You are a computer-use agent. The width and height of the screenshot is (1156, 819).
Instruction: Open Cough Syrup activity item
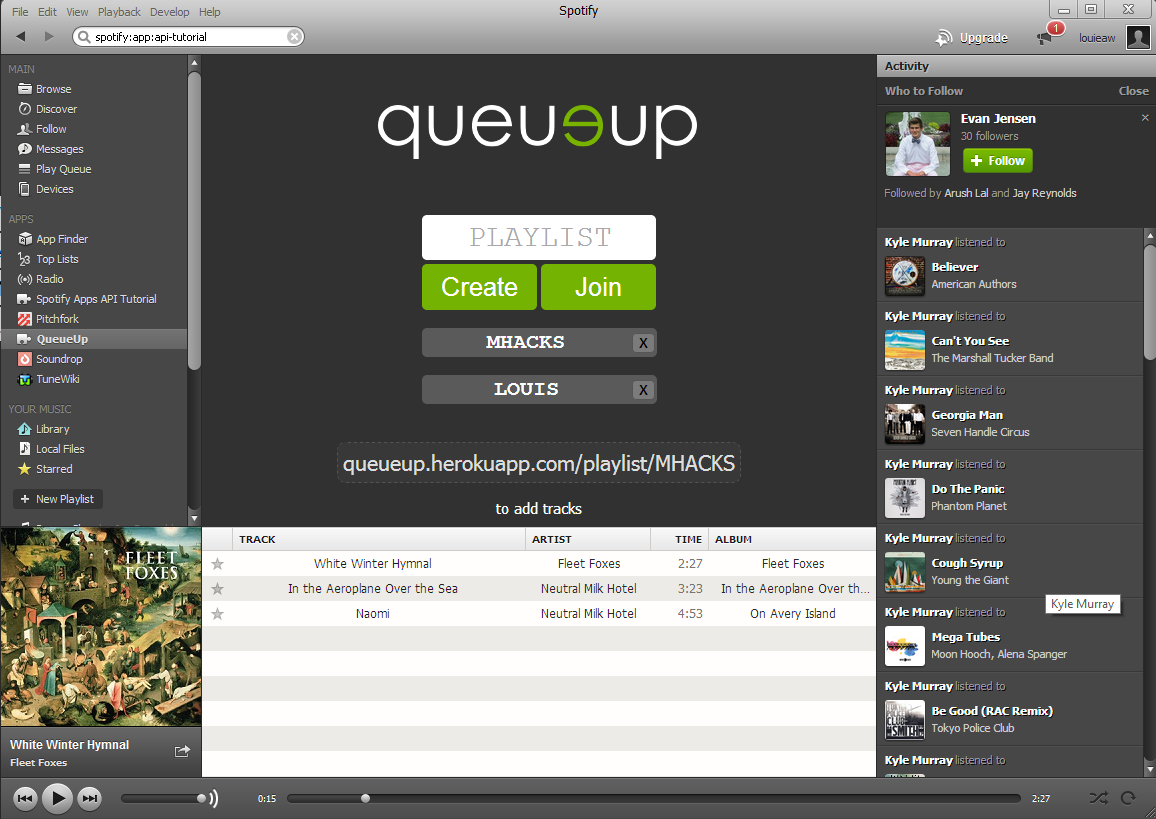pyautogui.click(x=967, y=562)
